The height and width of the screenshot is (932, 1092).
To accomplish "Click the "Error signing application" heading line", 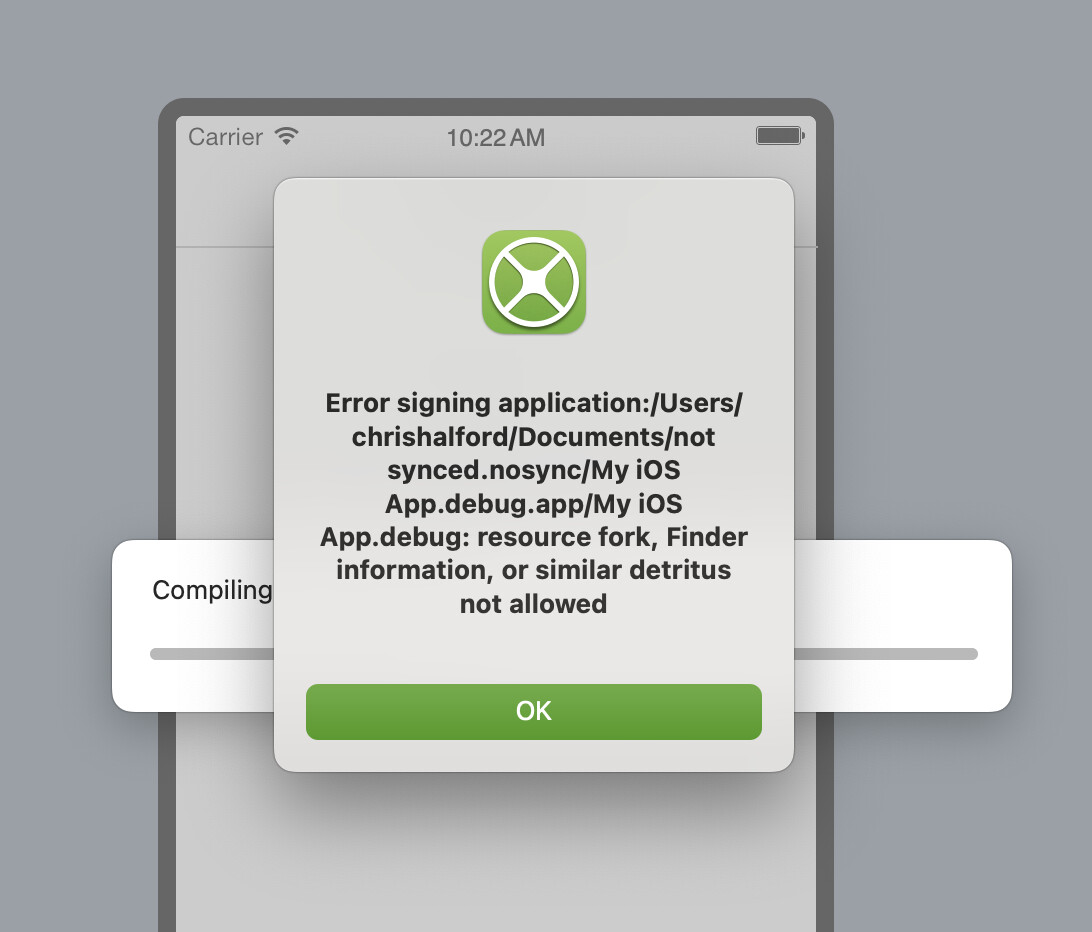I will point(533,403).
